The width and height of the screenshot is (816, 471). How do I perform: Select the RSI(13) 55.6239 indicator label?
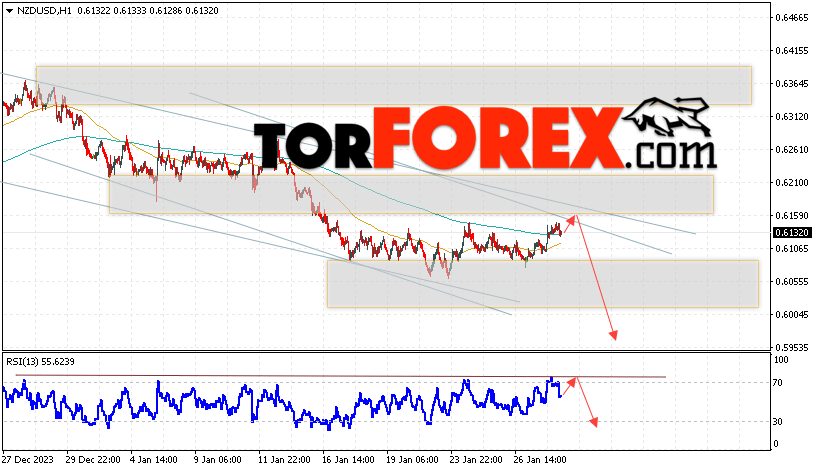point(40,362)
